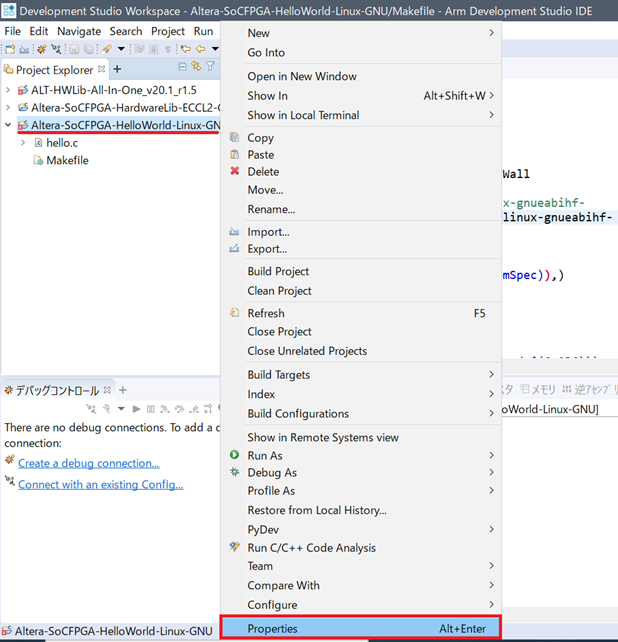618x642 pixels.
Task: Click the New project wizard toolbar icon
Action: click(x=10, y=49)
